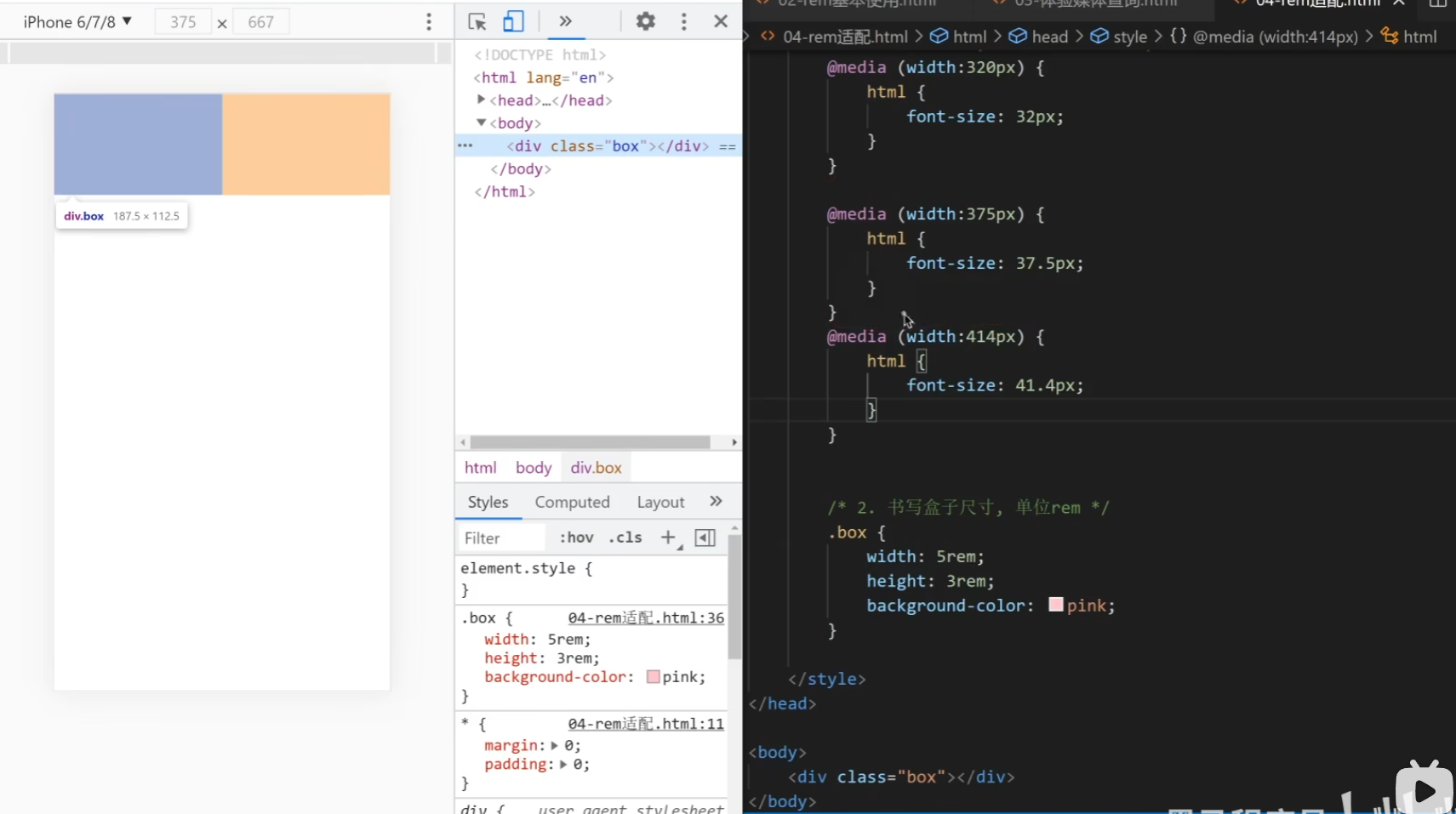Switch to the Styles tab
The image size is (1456, 814).
488,503
